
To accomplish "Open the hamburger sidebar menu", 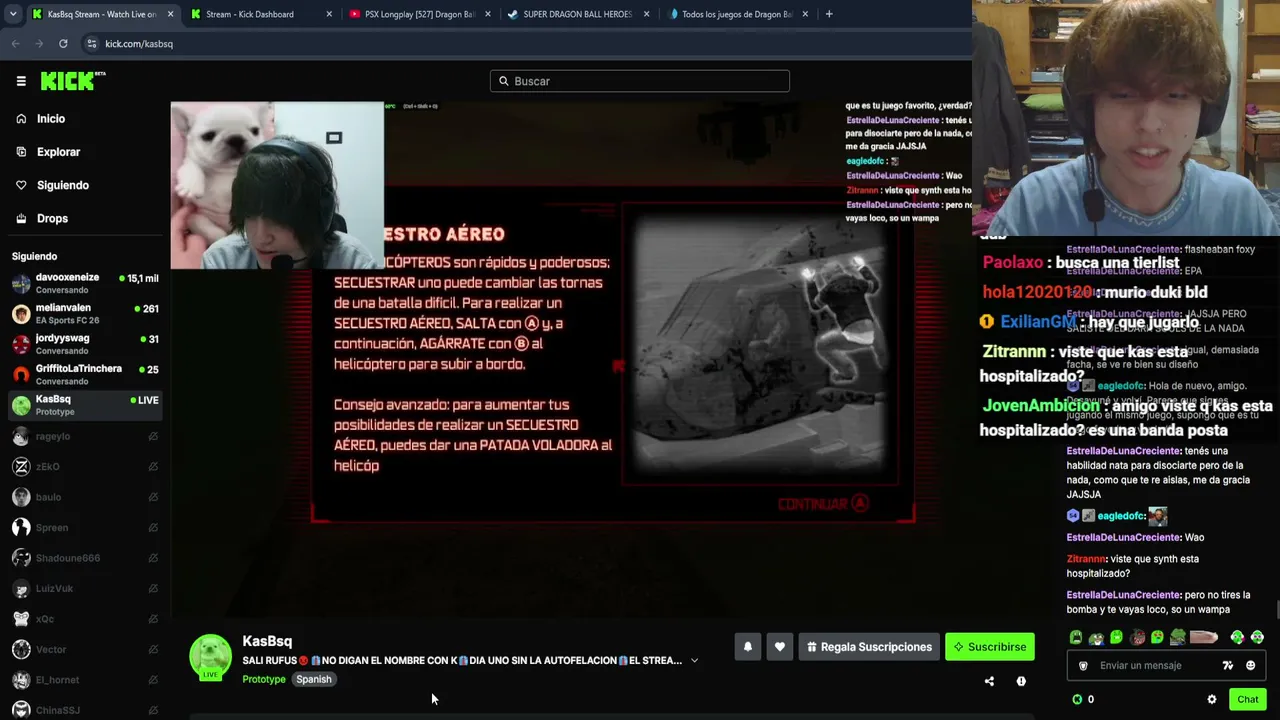I will pos(21,81).
